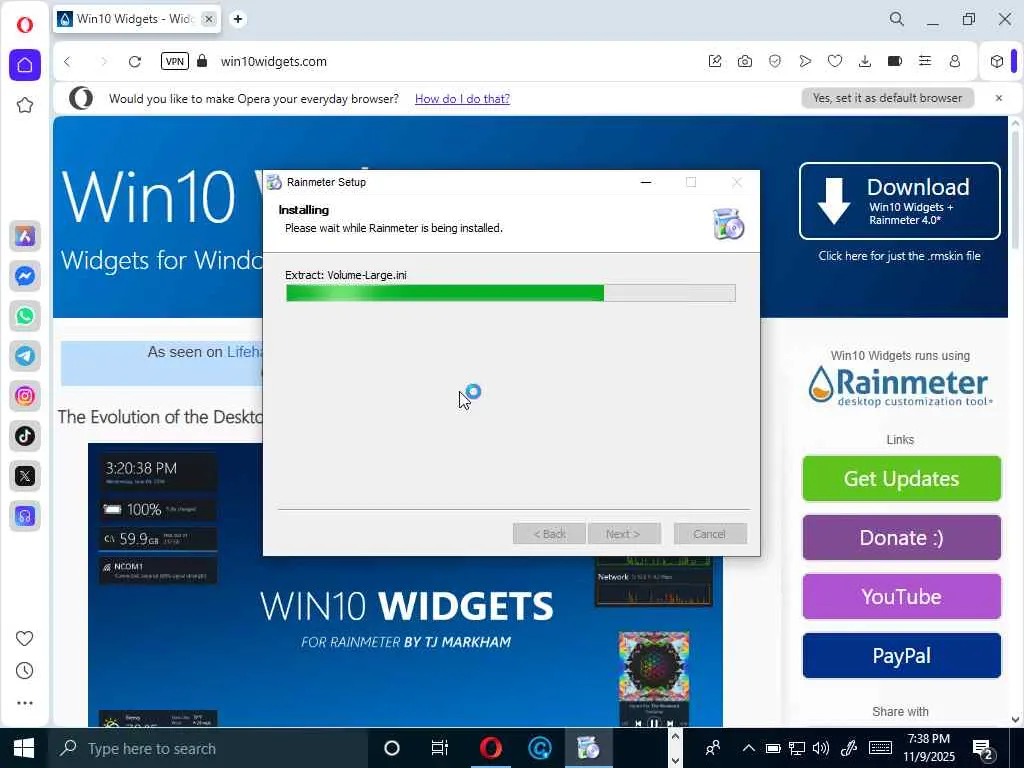Go back to previous page

(x=67, y=61)
